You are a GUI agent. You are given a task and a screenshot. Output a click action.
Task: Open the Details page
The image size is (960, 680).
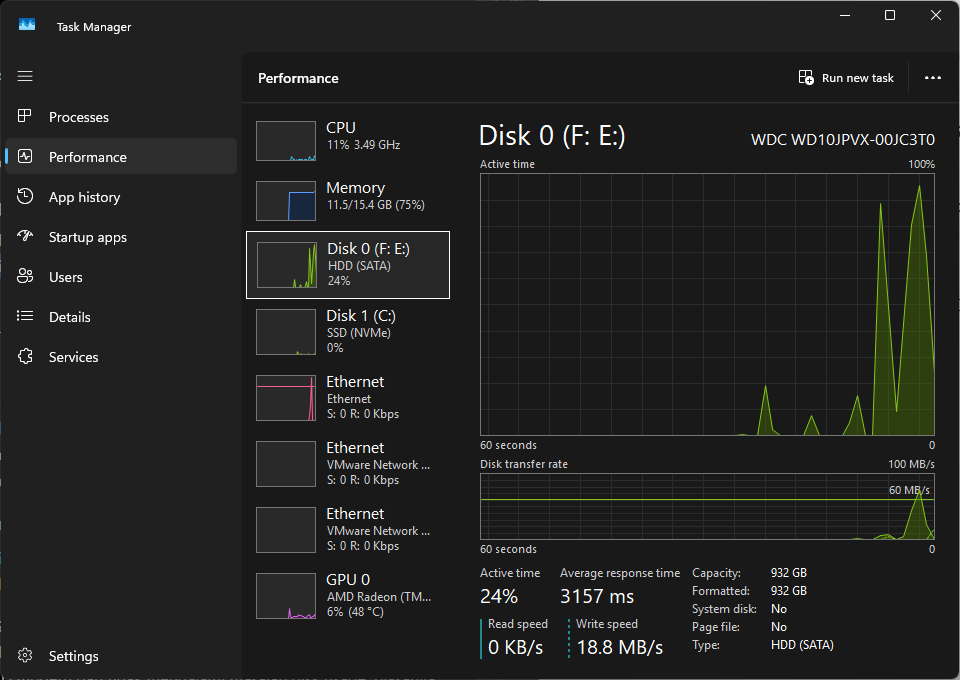point(121,317)
